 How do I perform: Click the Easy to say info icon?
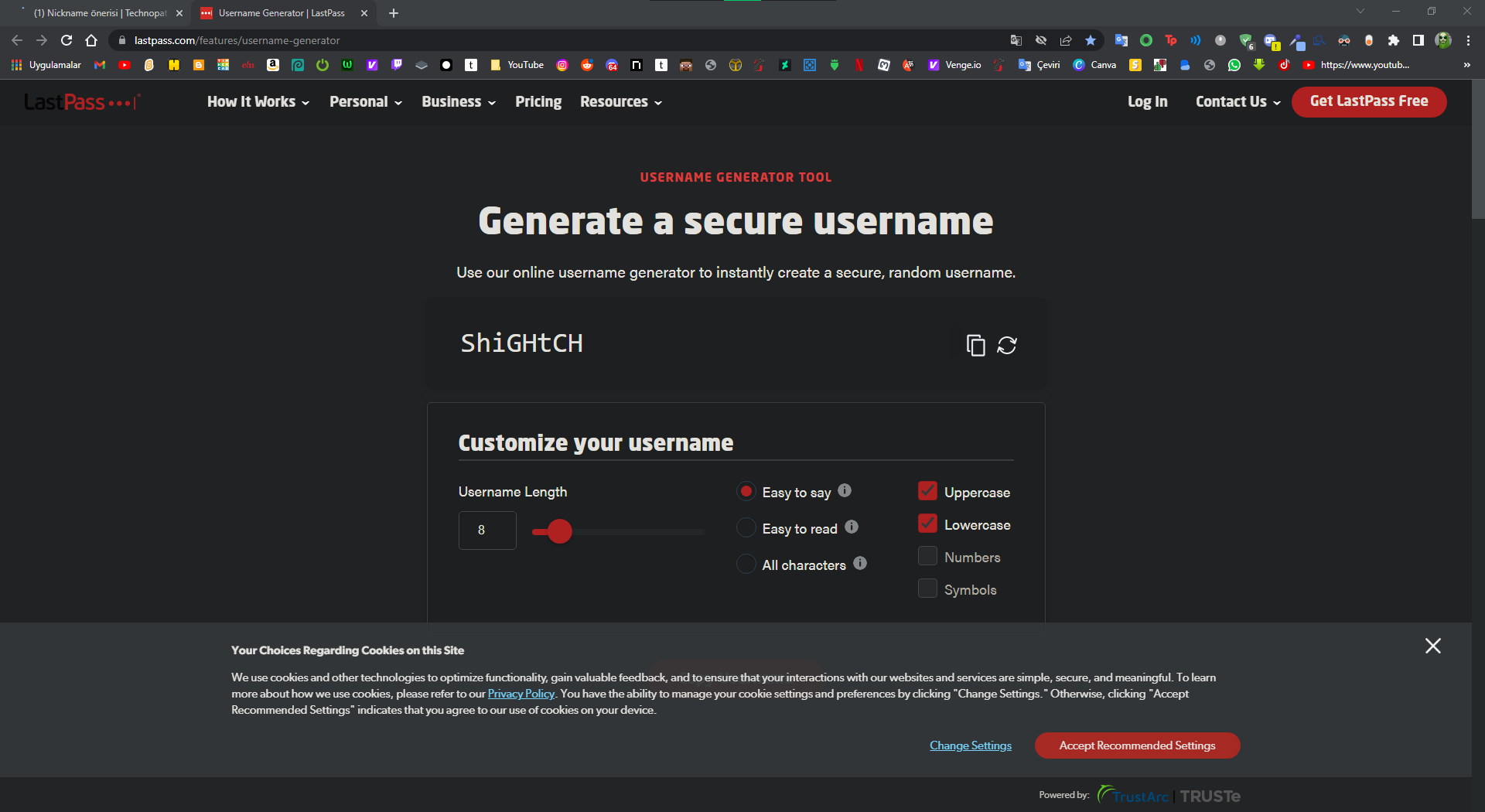(845, 490)
